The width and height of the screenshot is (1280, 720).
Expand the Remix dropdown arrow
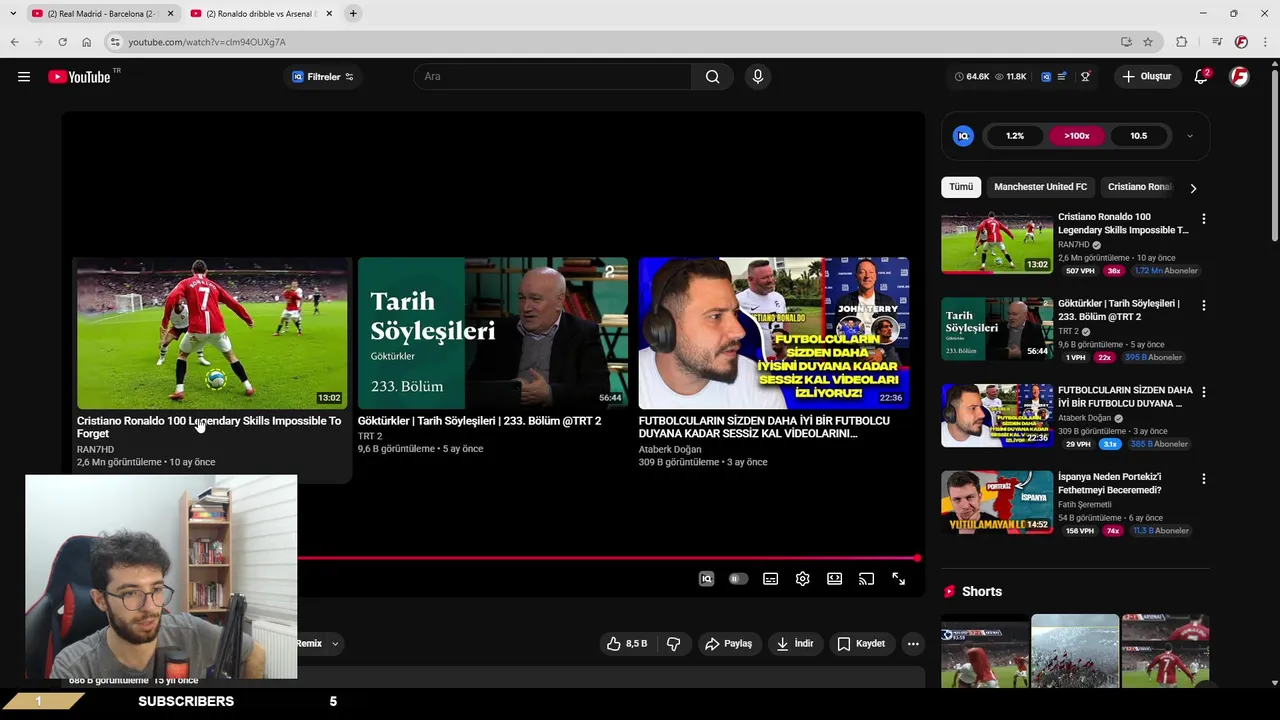[335, 644]
